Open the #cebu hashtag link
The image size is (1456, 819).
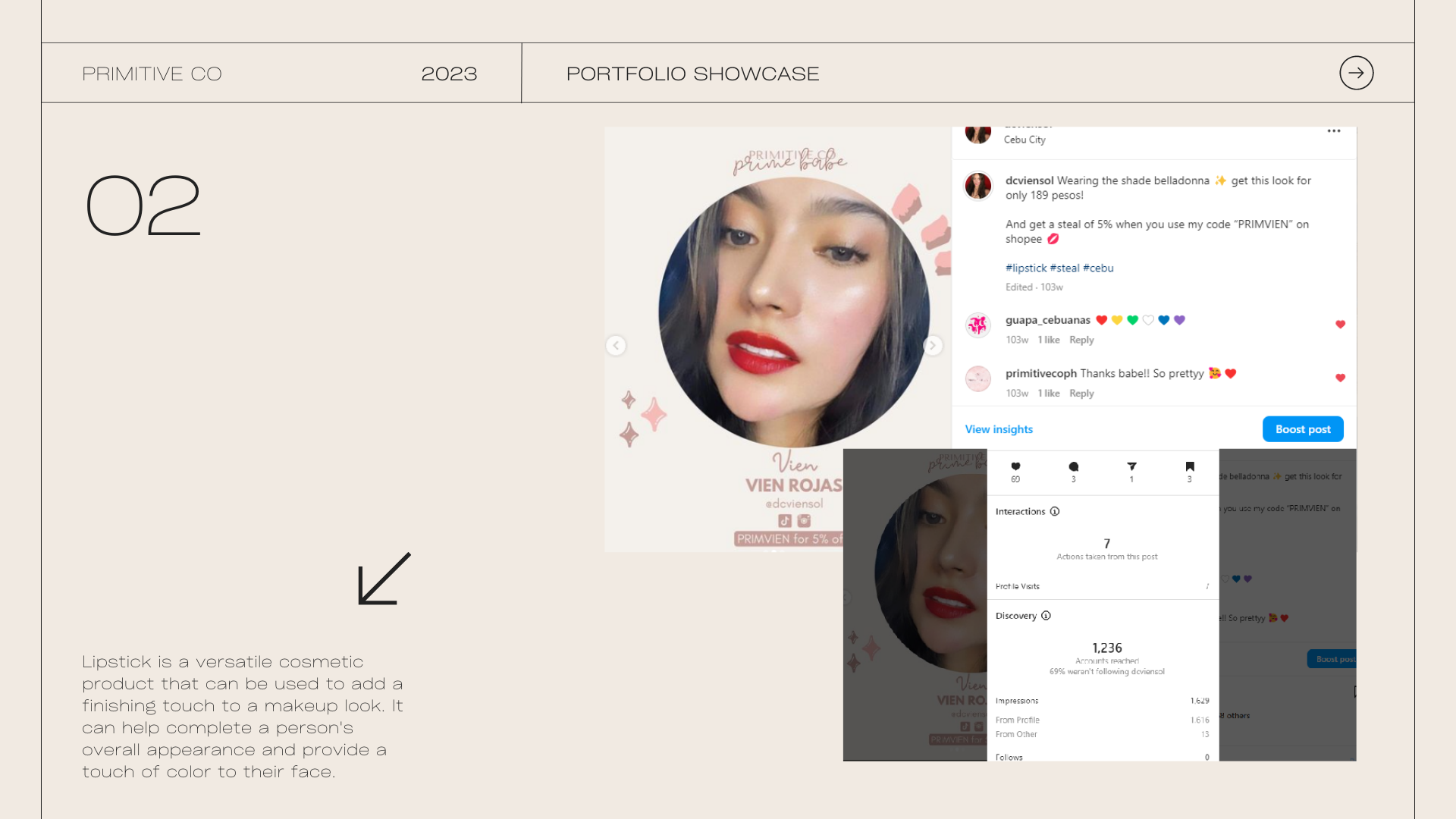click(1098, 268)
